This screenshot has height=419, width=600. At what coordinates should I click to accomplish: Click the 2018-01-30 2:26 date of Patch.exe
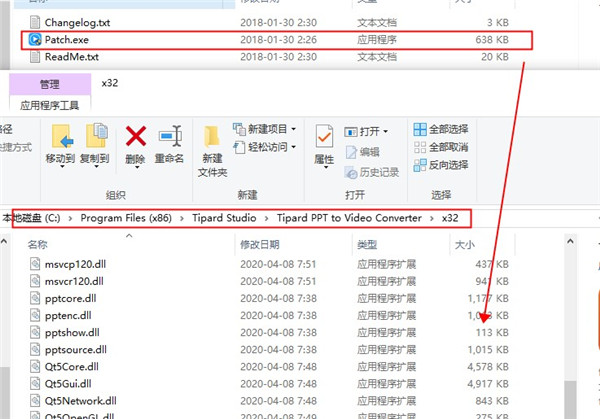coord(279,40)
